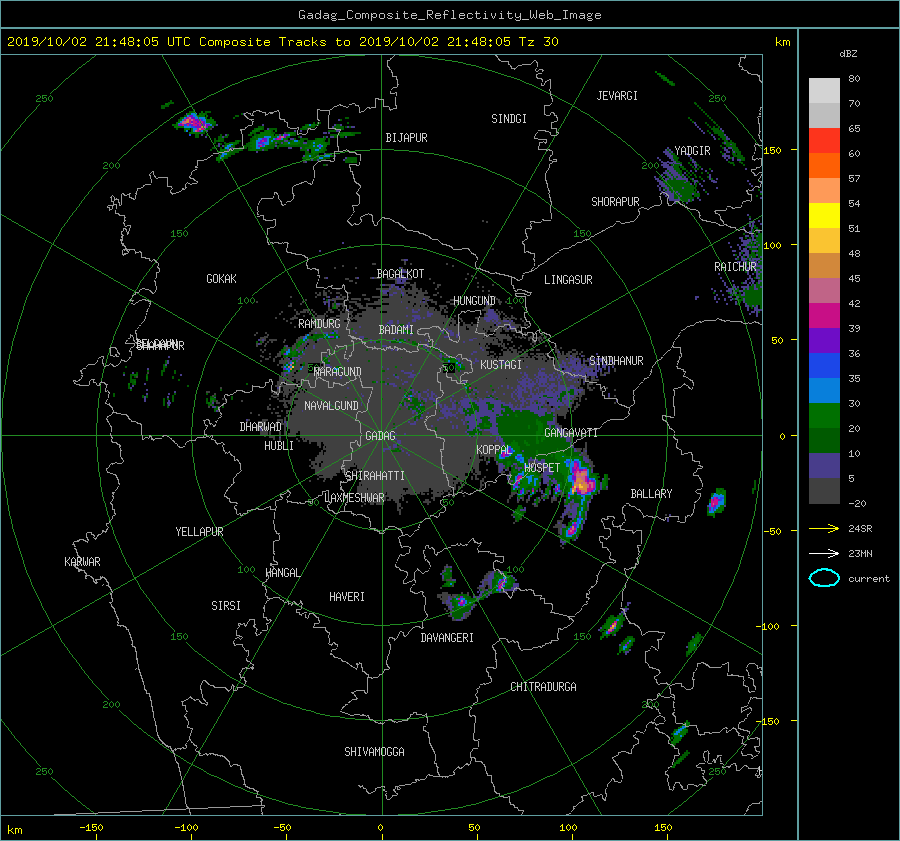Click the dBZ legend heading
Image resolution: width=900 pixels, height=841 pixels.
click(848, 54)
